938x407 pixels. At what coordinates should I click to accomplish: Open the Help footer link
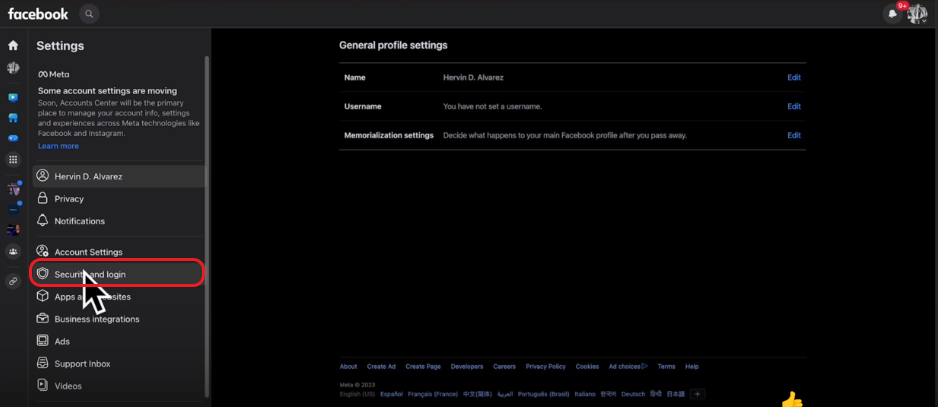click(x=692, y=366)
